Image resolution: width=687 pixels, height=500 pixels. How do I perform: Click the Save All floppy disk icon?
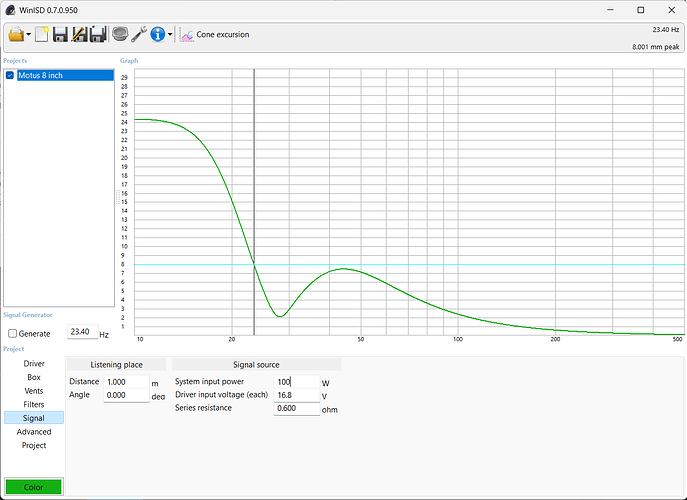tap(98, 34)
